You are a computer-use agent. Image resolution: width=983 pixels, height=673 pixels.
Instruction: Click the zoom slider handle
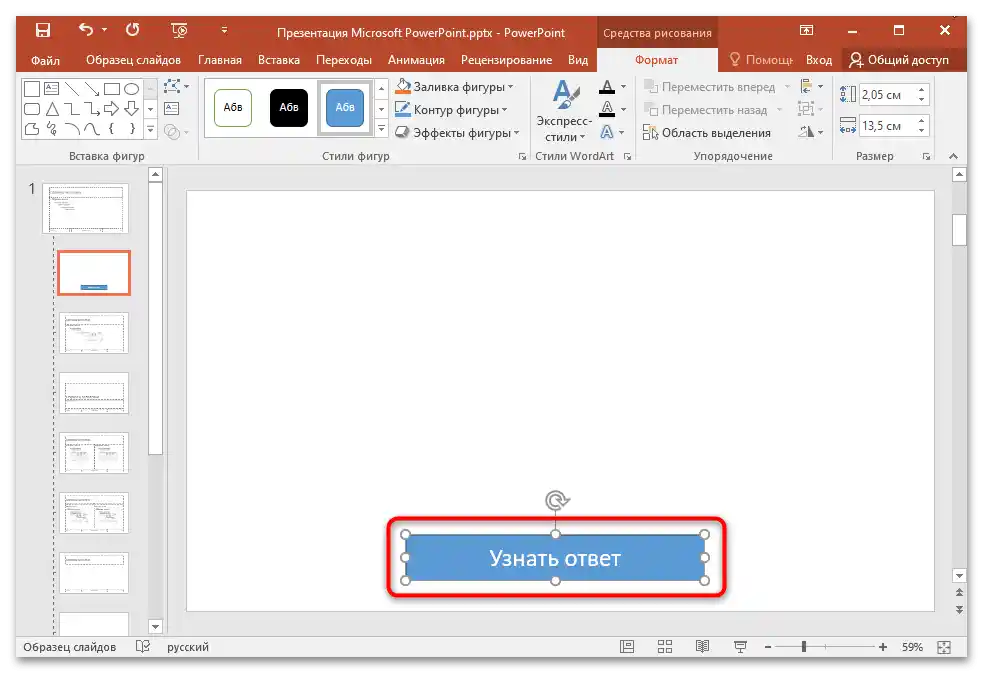point(804,647)
